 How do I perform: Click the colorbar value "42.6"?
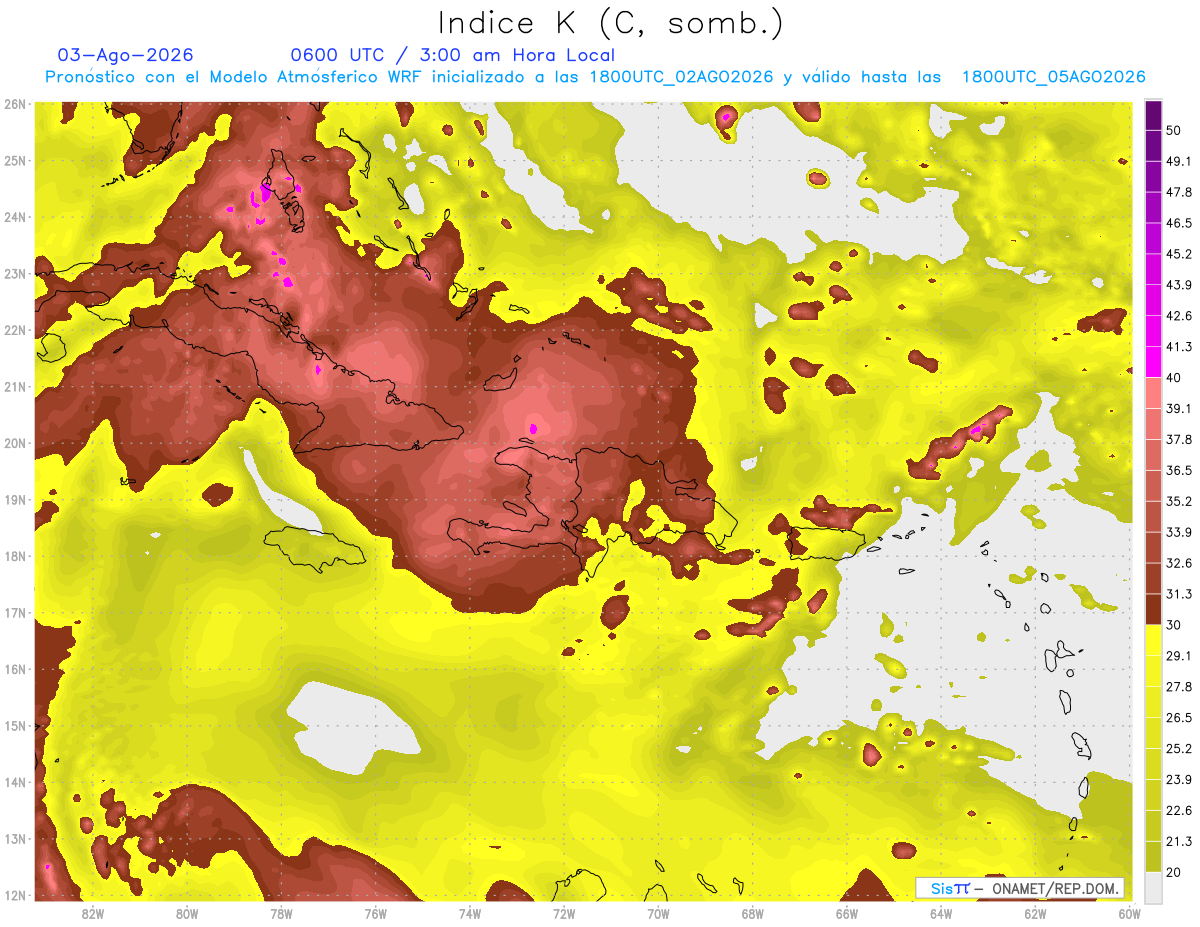tap(1179, 315)
